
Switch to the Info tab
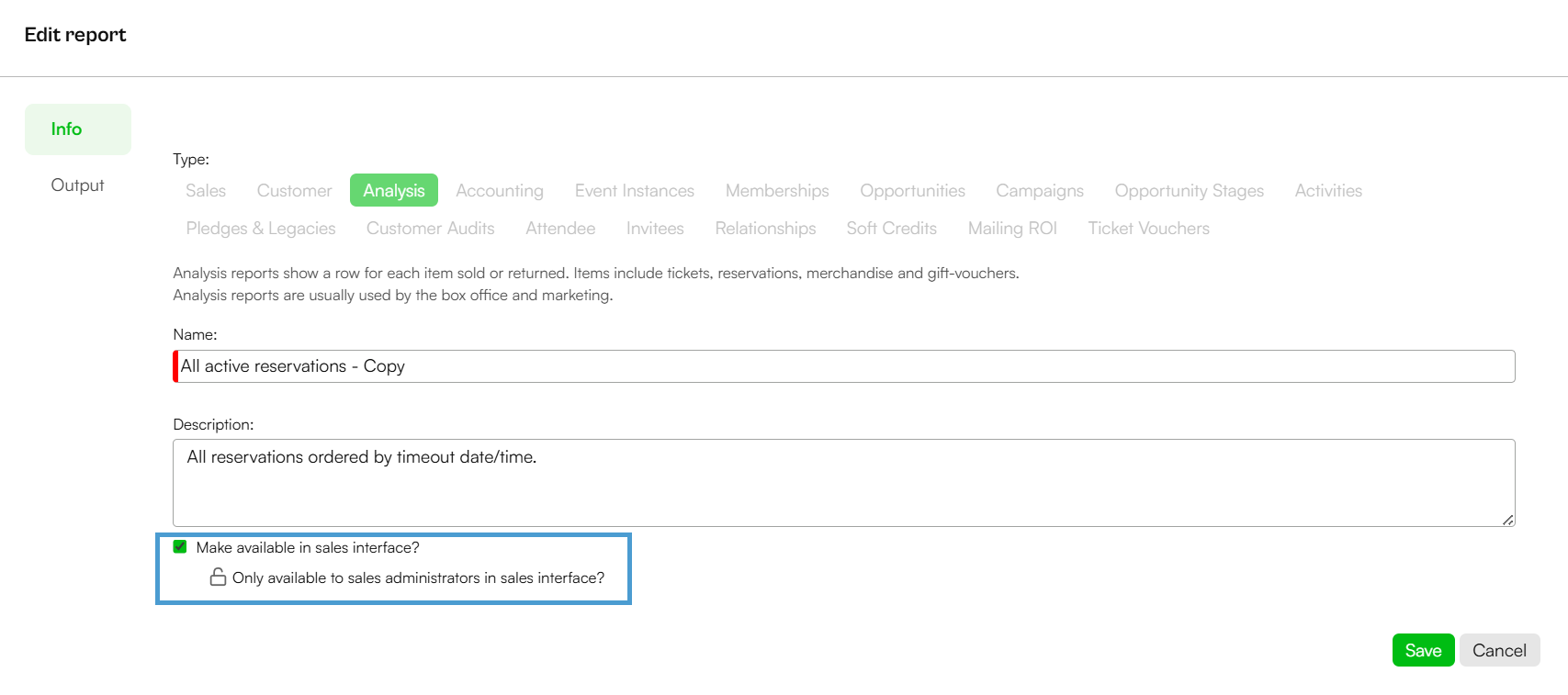pos(78,129)
